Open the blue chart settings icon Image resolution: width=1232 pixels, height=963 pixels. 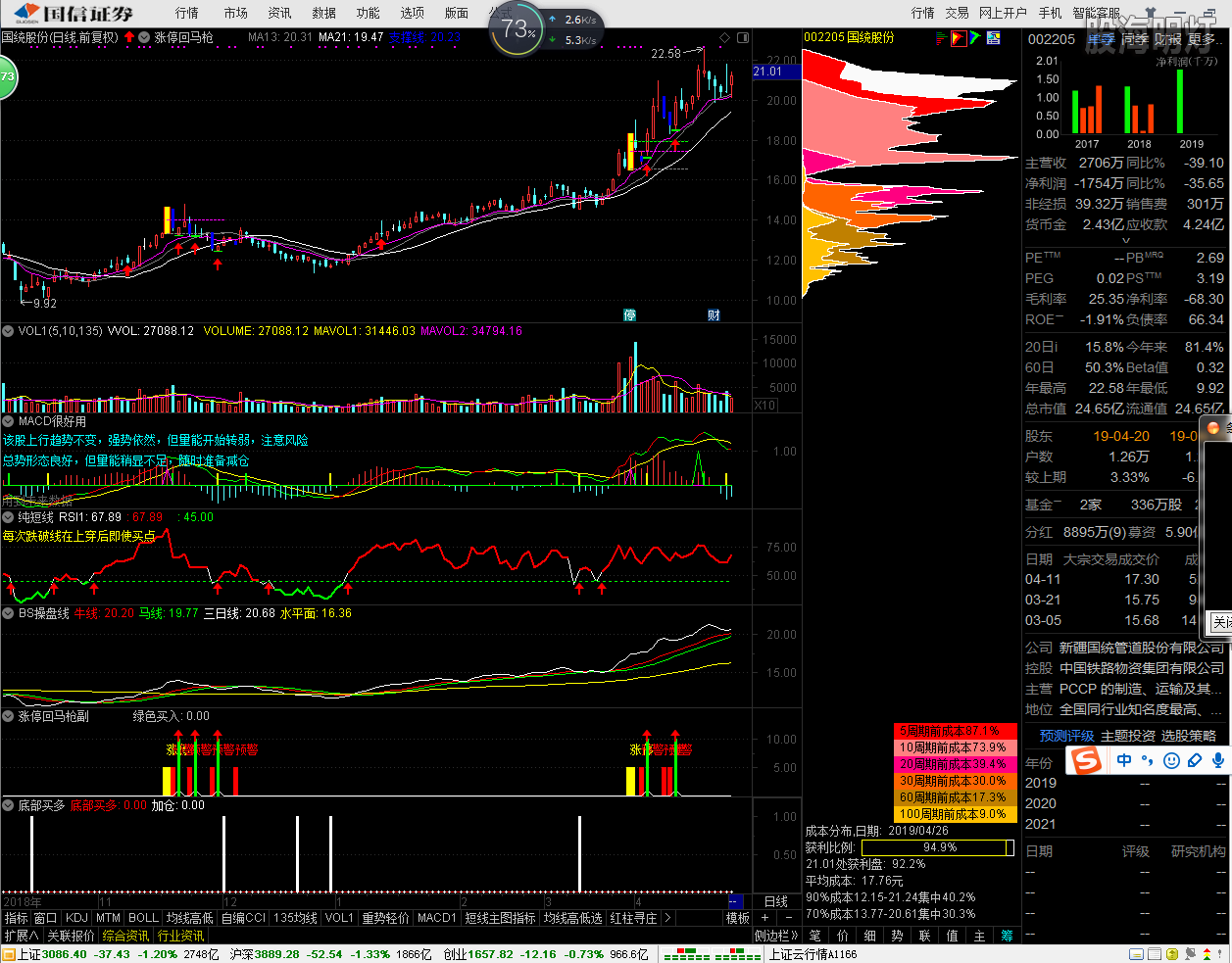click(x=994, y=38)
